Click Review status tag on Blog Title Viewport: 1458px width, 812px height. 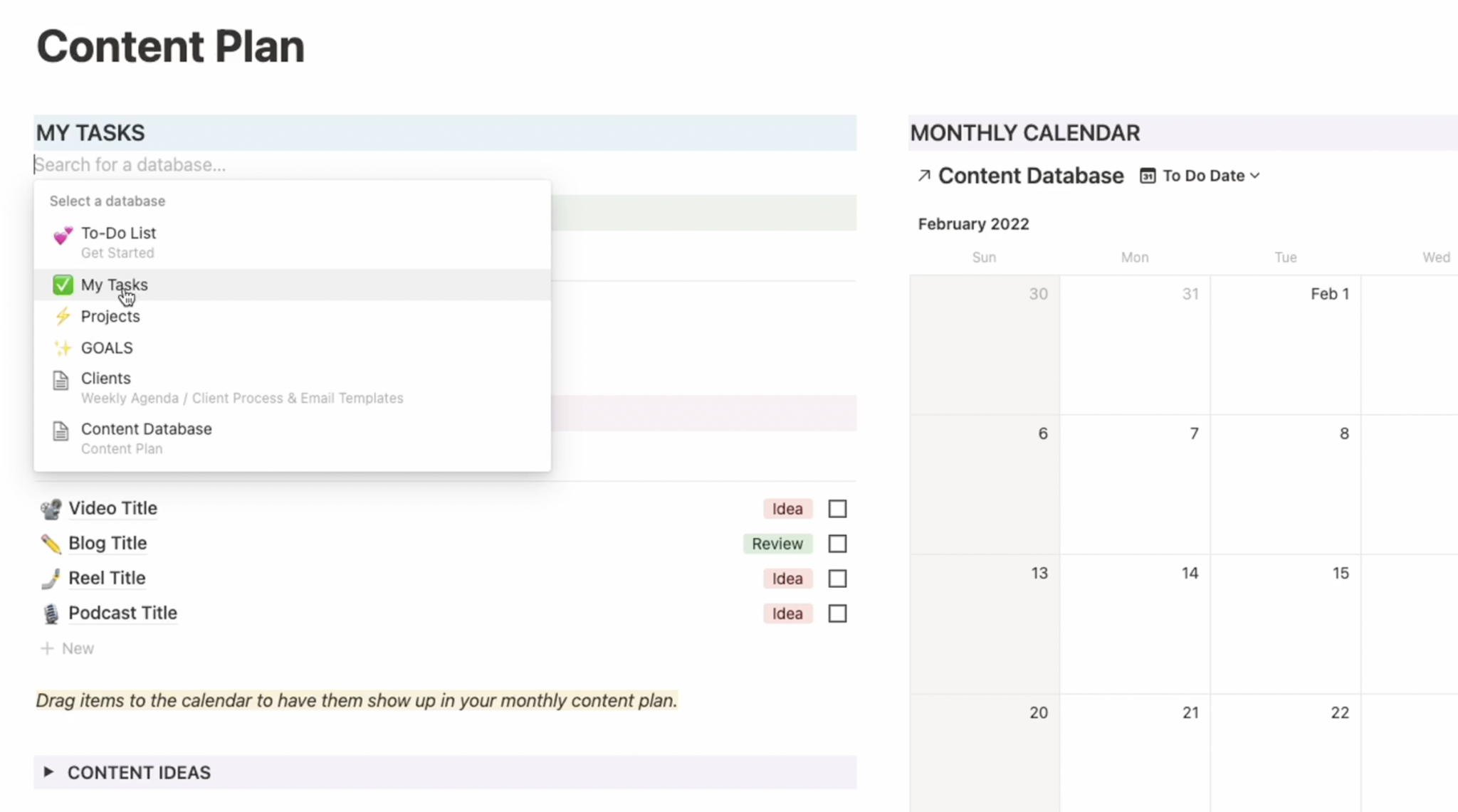pyautogui.click(x=778, y=543)
